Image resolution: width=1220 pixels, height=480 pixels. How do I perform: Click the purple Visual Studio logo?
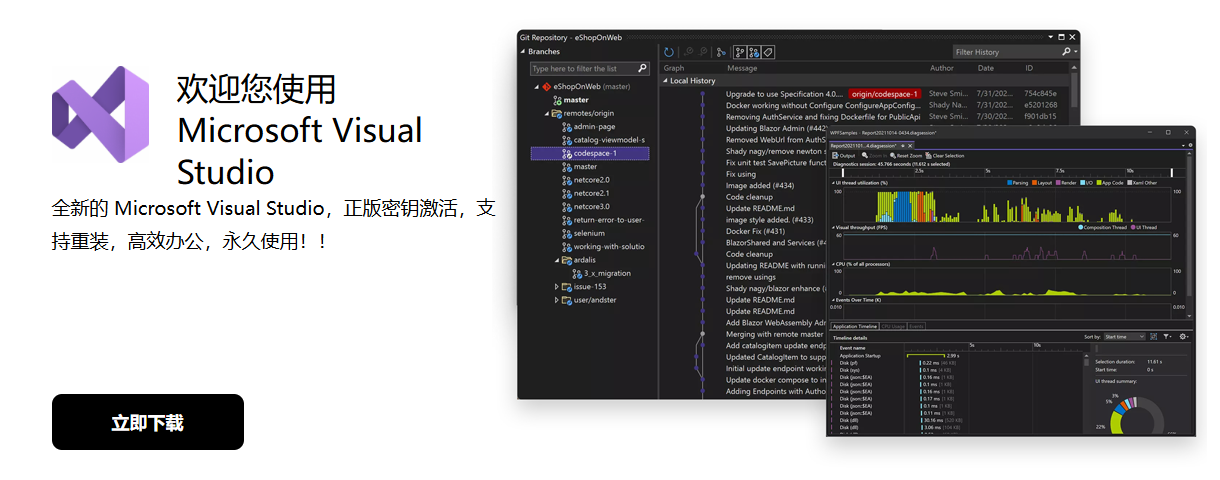(x=101, y=114)
